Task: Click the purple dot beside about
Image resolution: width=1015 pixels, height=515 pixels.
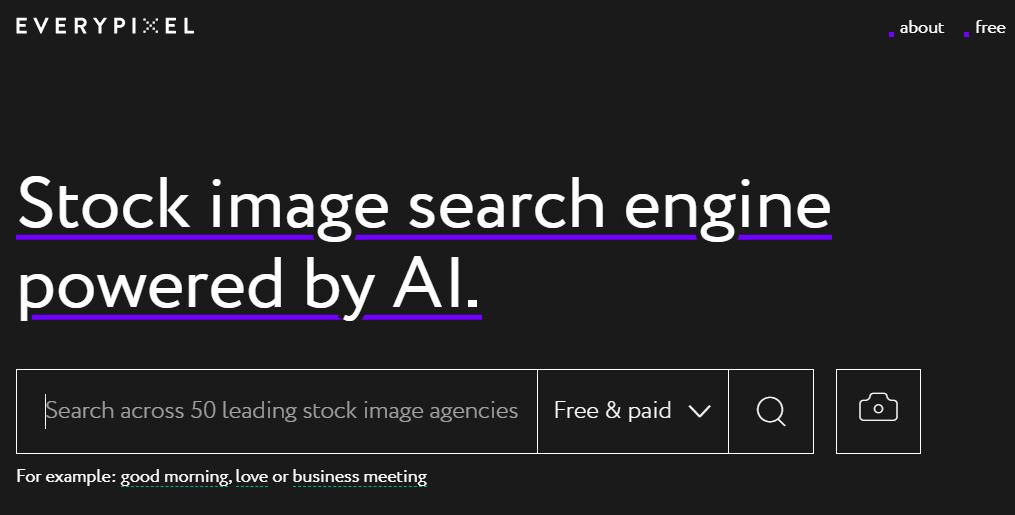Action: [891, 34]
